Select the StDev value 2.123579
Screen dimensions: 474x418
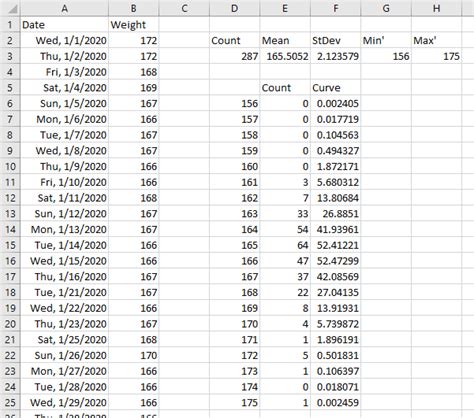click(335, 56)
